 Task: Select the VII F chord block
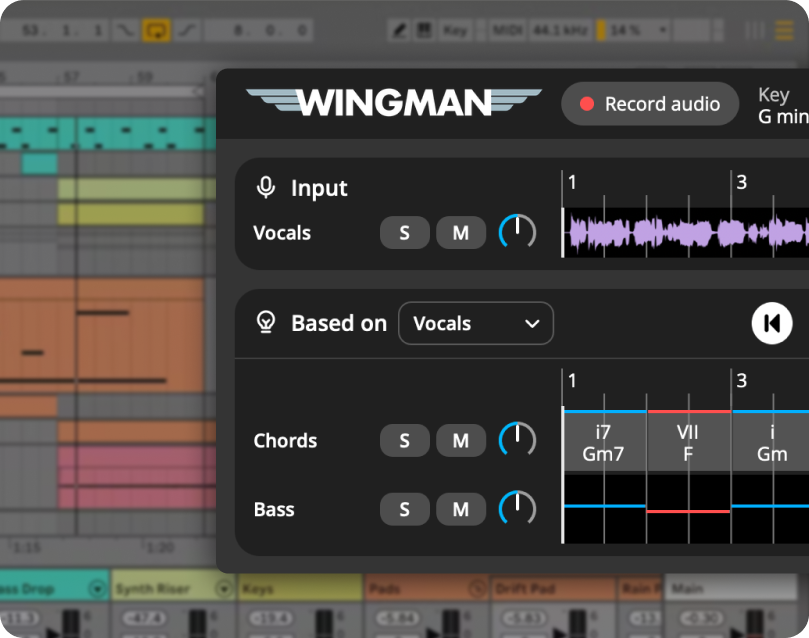tap(688, 443)
